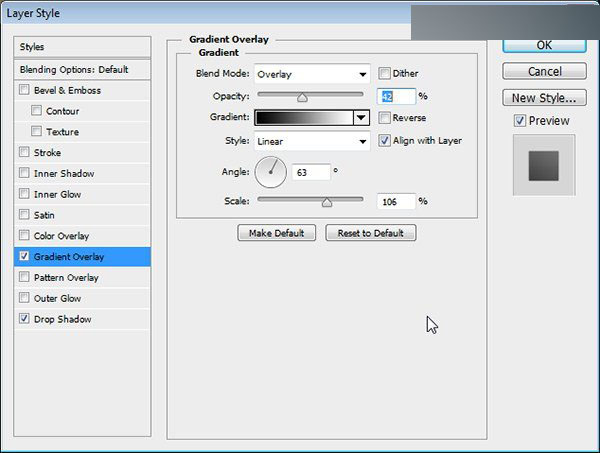Disable the Drop Shadow checkbox

(24, 318)
